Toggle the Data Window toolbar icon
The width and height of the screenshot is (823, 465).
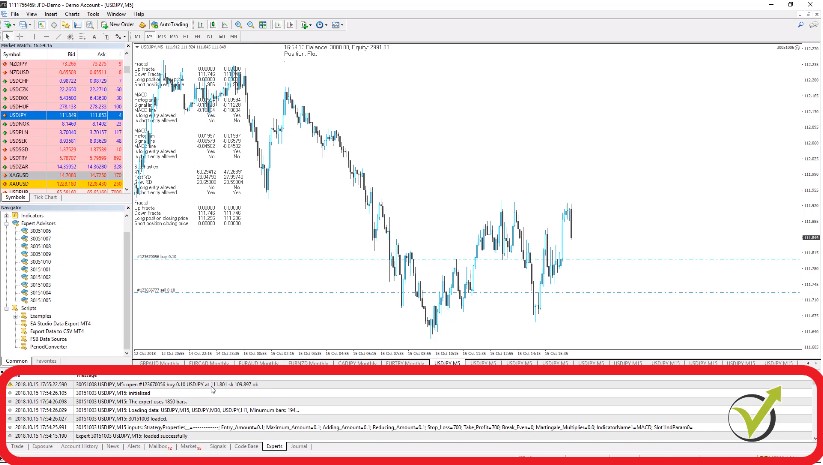coord(54,25)
